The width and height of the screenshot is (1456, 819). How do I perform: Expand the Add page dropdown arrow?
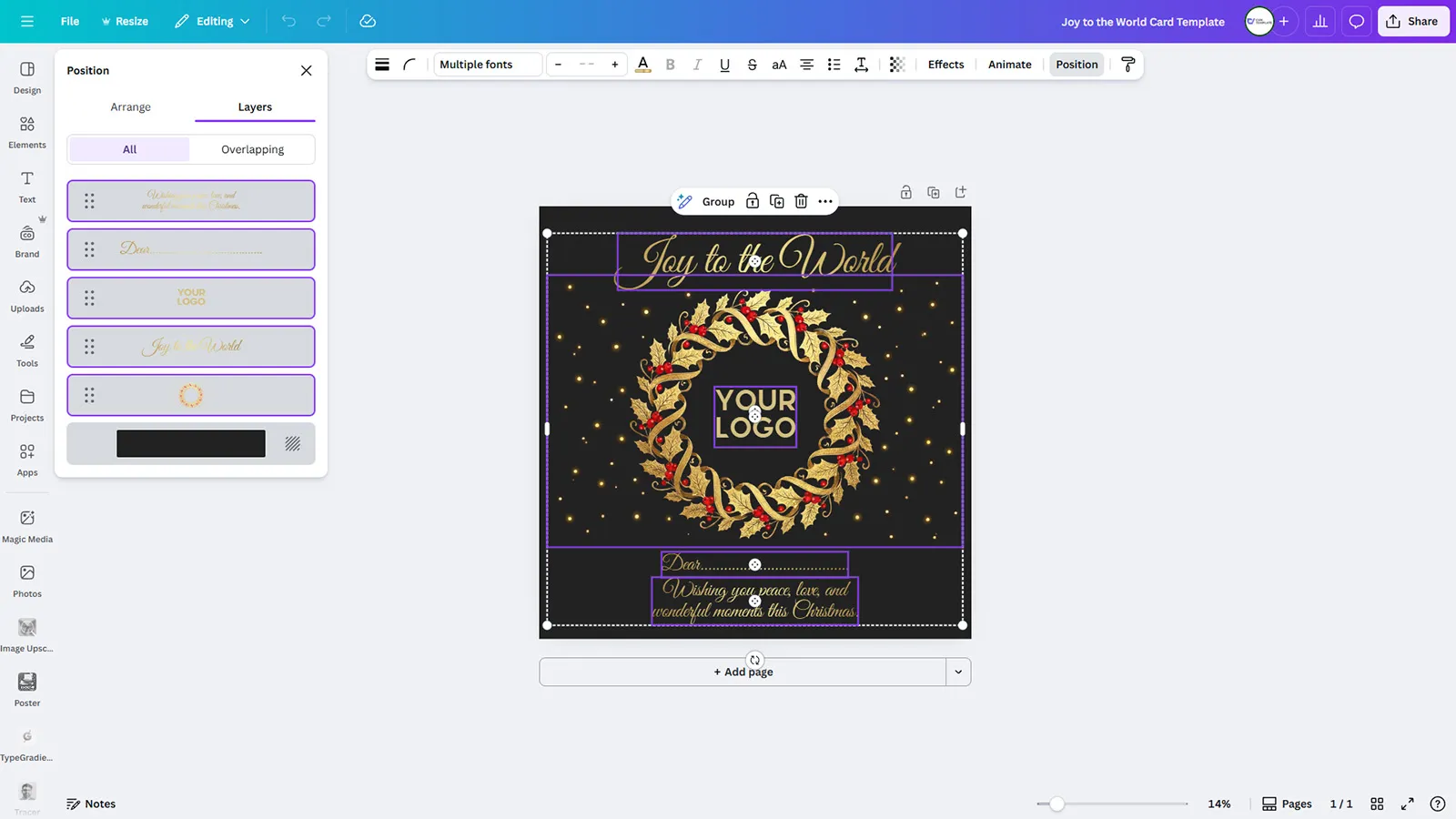point(957,671)
